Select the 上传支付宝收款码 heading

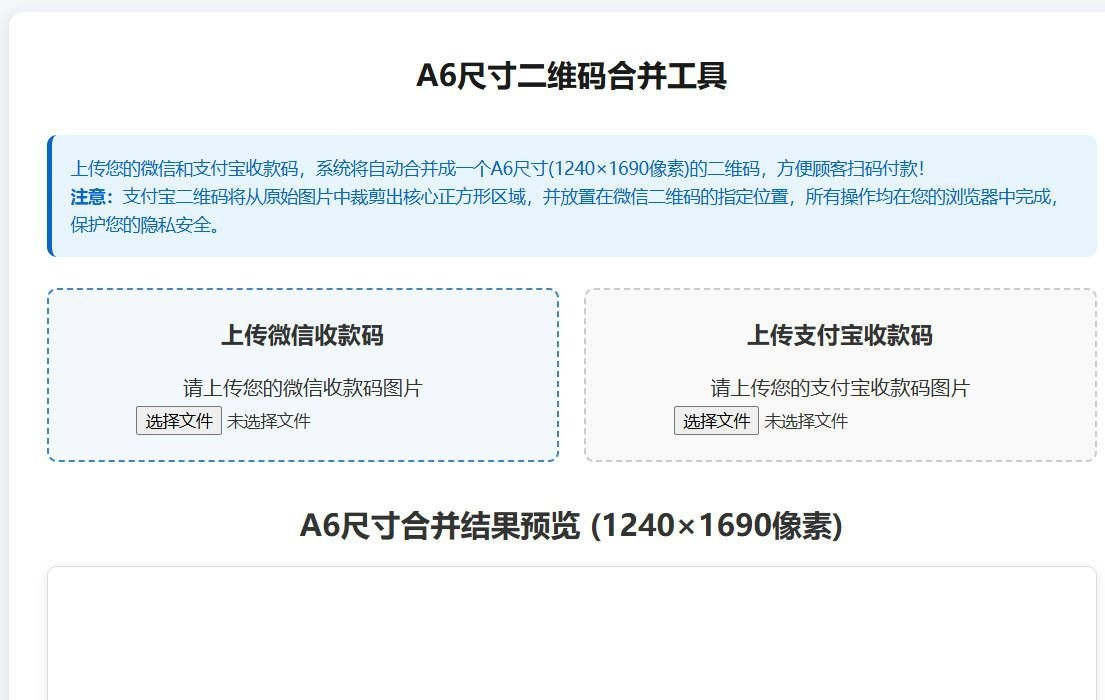(x=839, y=335)
